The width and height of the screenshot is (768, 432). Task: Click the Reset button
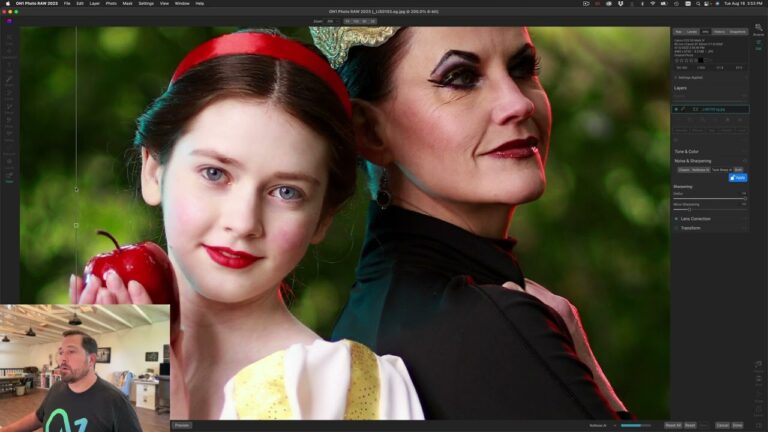(x=690, y=425)
